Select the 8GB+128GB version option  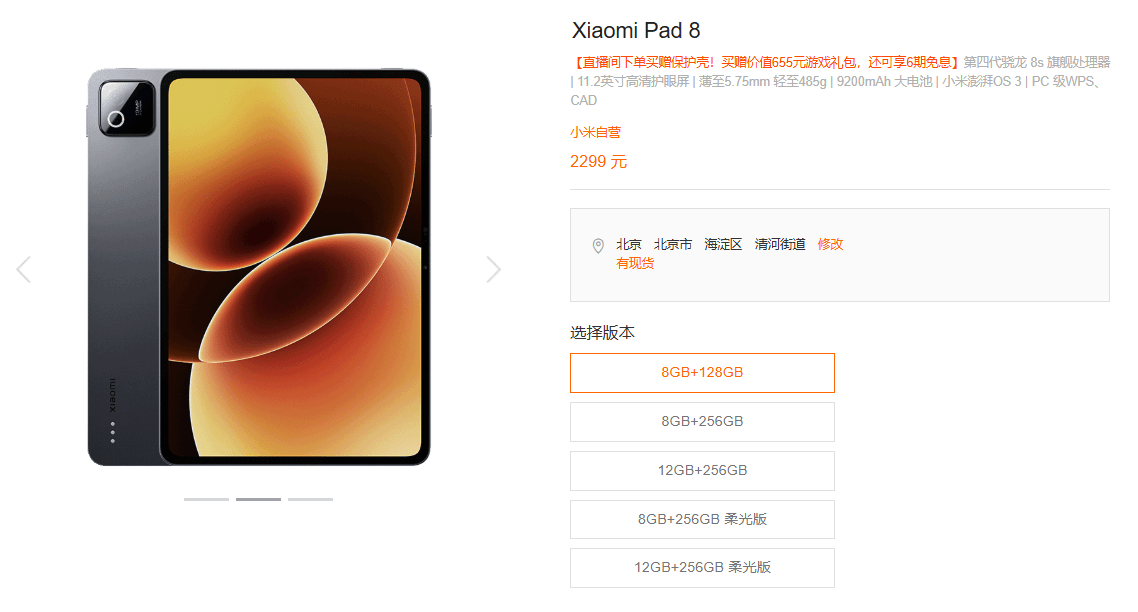(x=702, y=372)
